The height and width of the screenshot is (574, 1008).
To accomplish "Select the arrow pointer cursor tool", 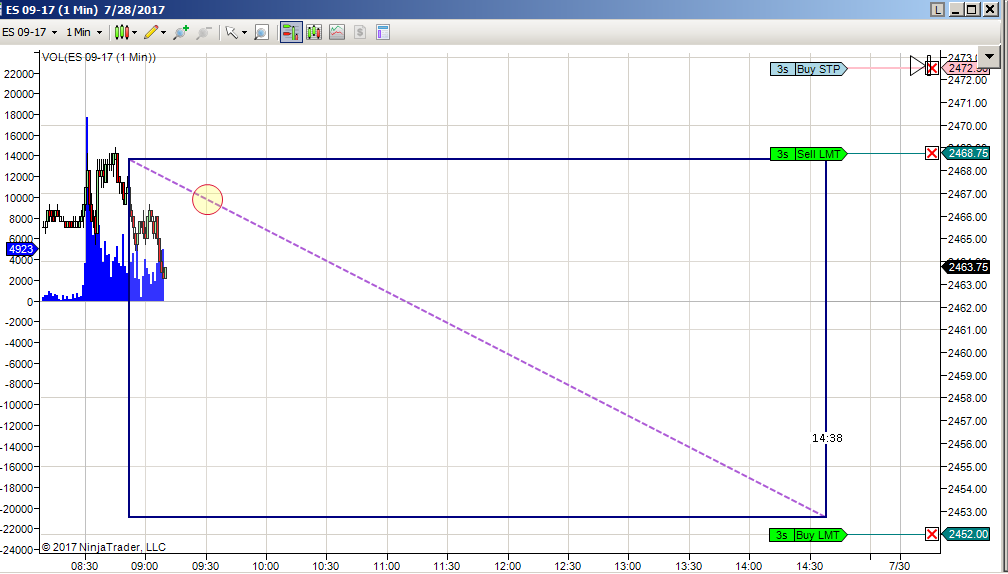I will 231,32.
